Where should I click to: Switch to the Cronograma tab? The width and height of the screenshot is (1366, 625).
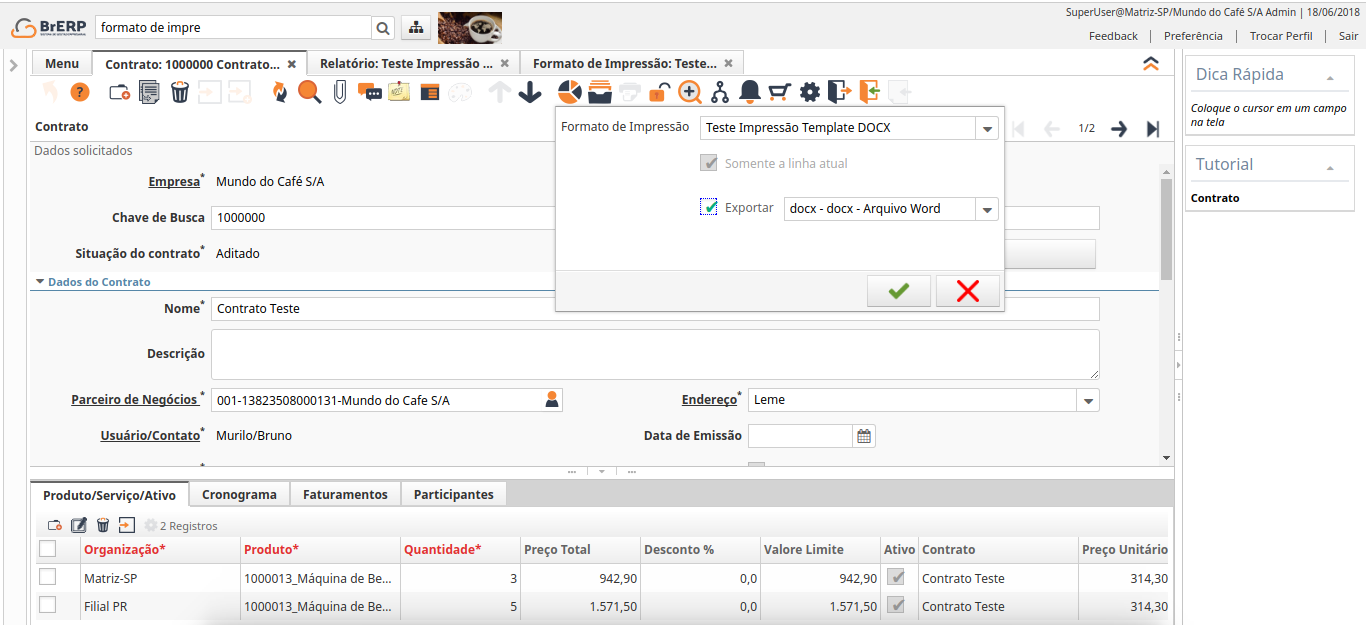click(239, 494)
